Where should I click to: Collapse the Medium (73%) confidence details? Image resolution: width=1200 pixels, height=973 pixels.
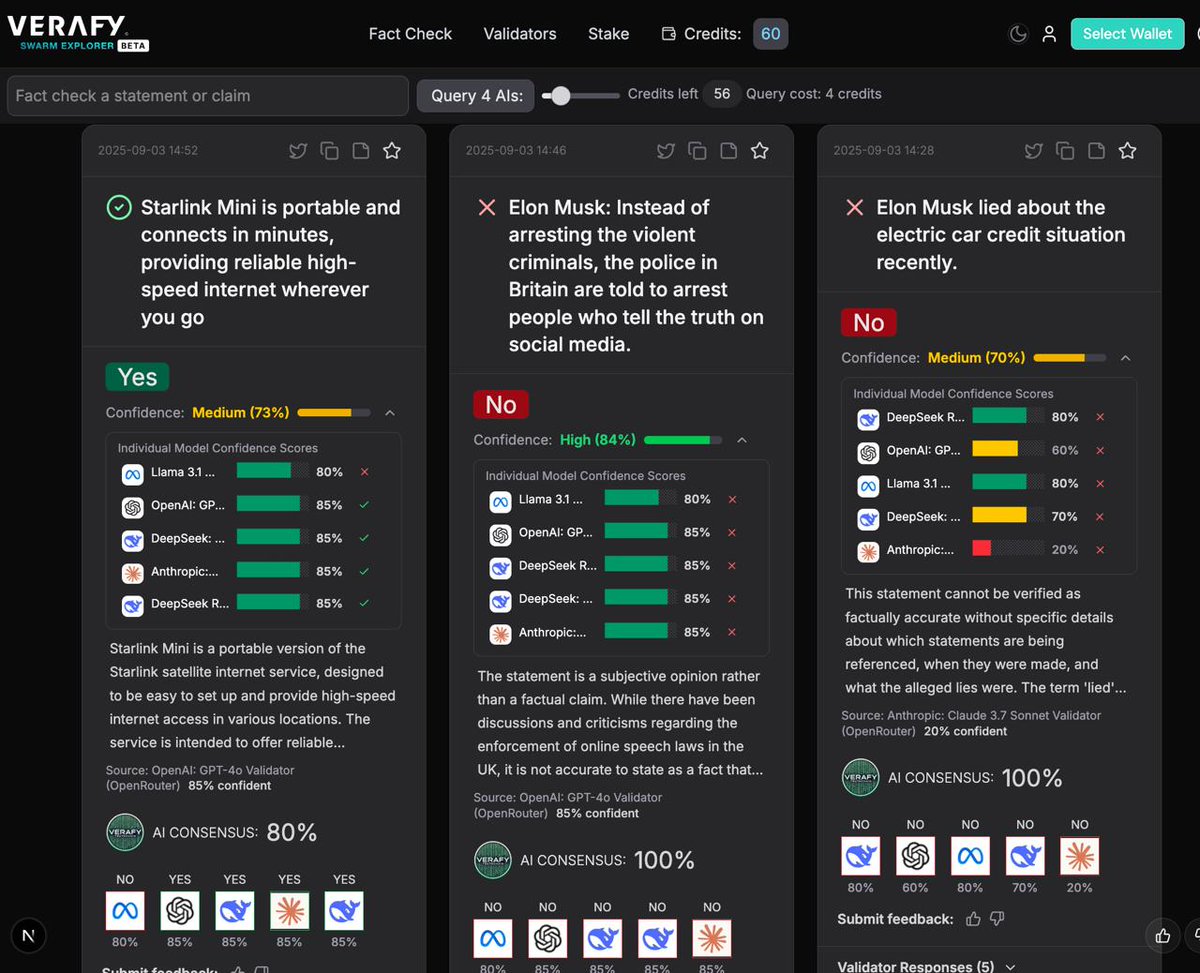click(390, 412)
